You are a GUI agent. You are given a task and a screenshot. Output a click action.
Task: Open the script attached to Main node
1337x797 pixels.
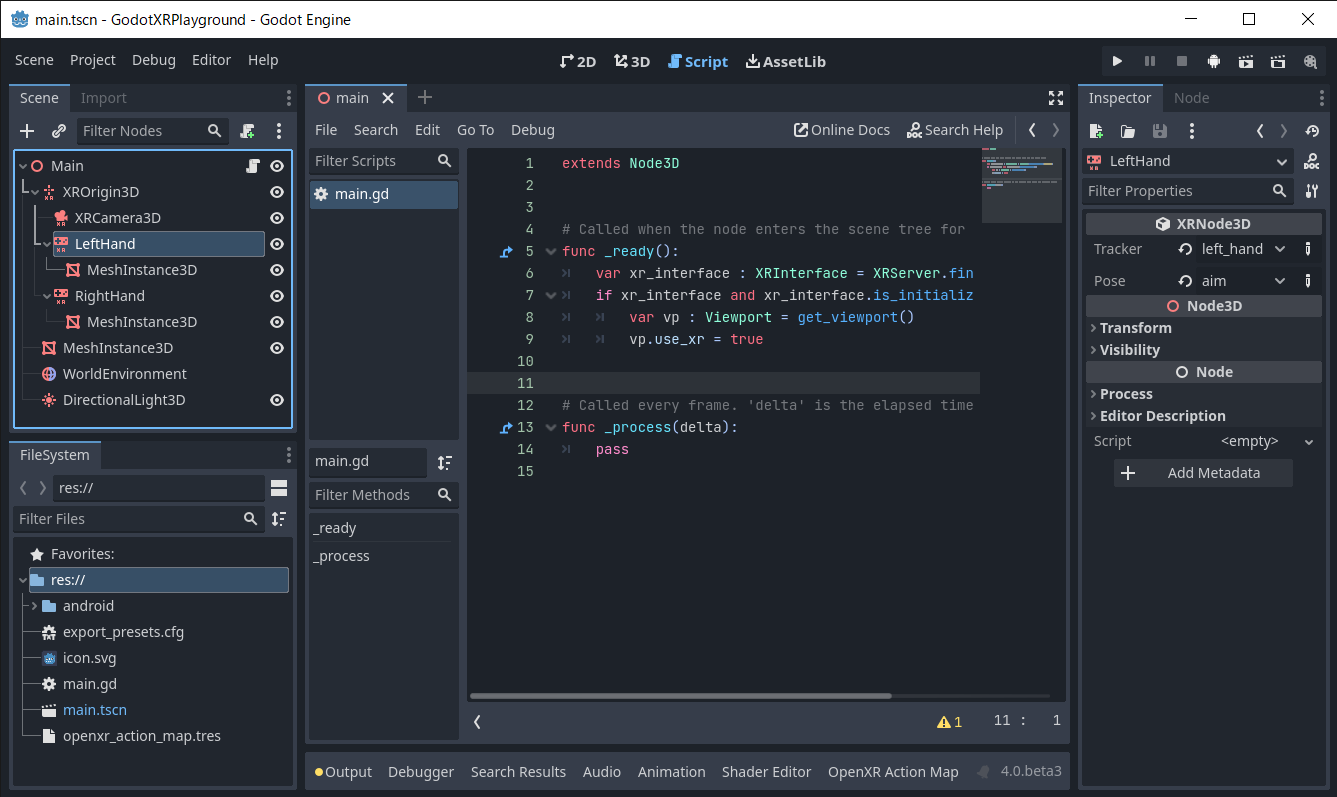tap(254, 166)
